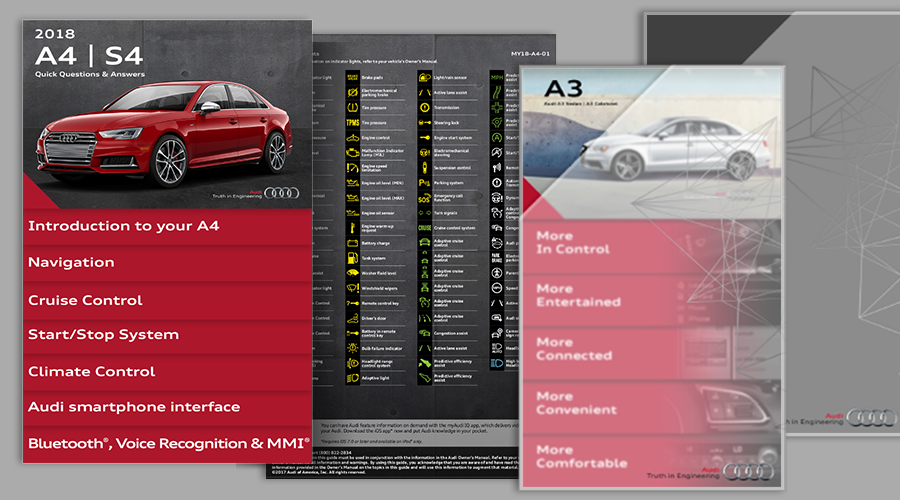
Task: Click the Audi rings logo on A4 cover
Action: 282,193
